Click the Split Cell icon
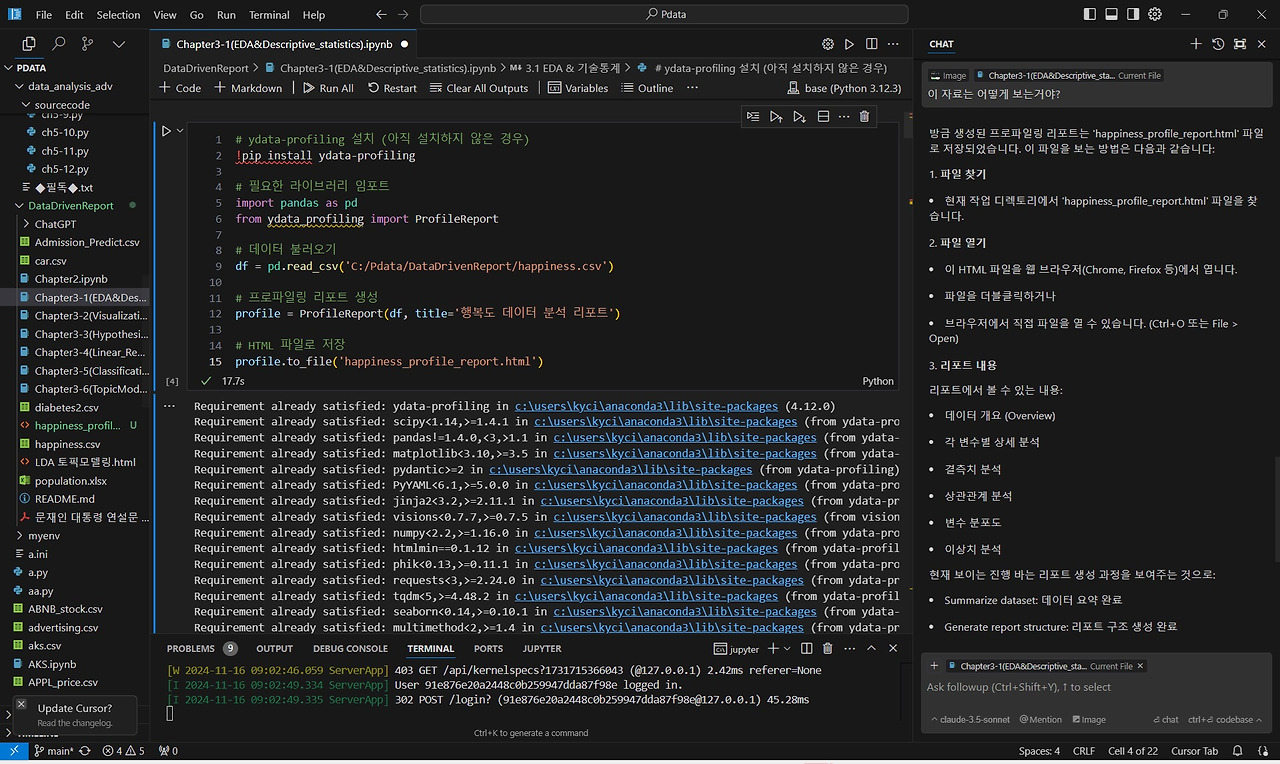Image resolution: width=1280 pixels, height=764 pixels. pos(823,117)
